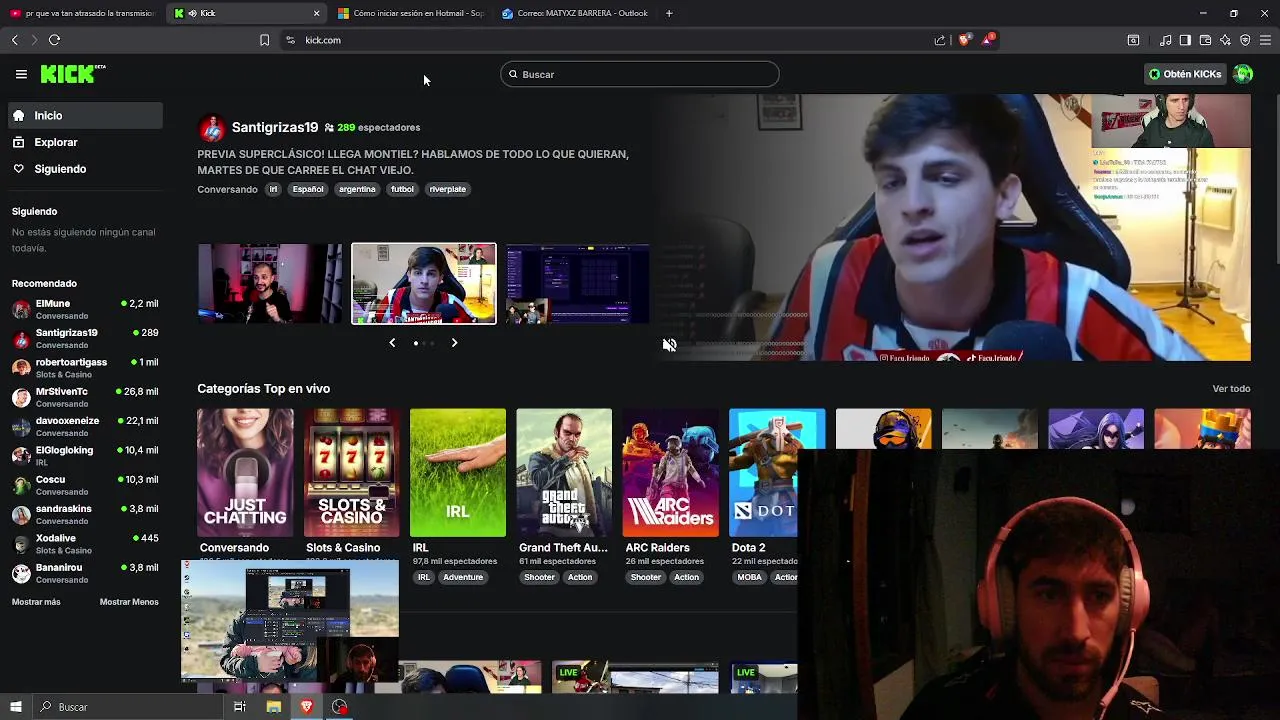Go back with browser back arrow
The width and height of the screenshot is (1280, 720).
14,40
